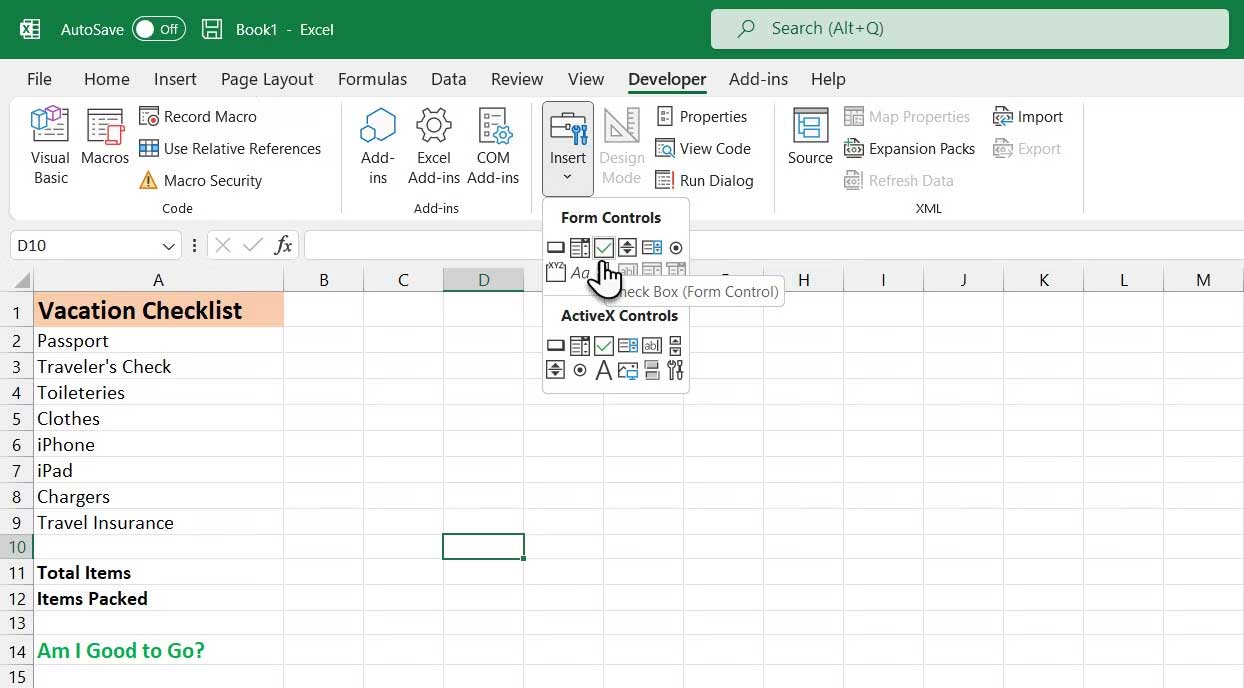The width and height of the screenshot is (1244, 688).
Task: Select the Check Box form control
Action: (603, 247)
